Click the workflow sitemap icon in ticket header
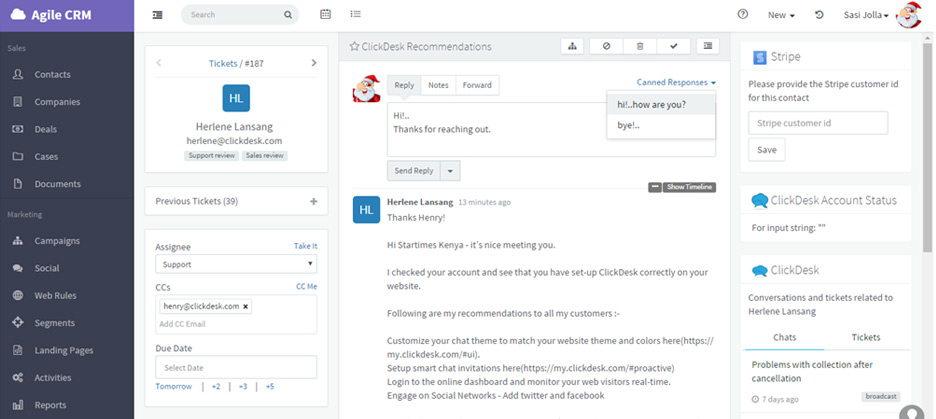The image size is (936, 419). (572, 46)
